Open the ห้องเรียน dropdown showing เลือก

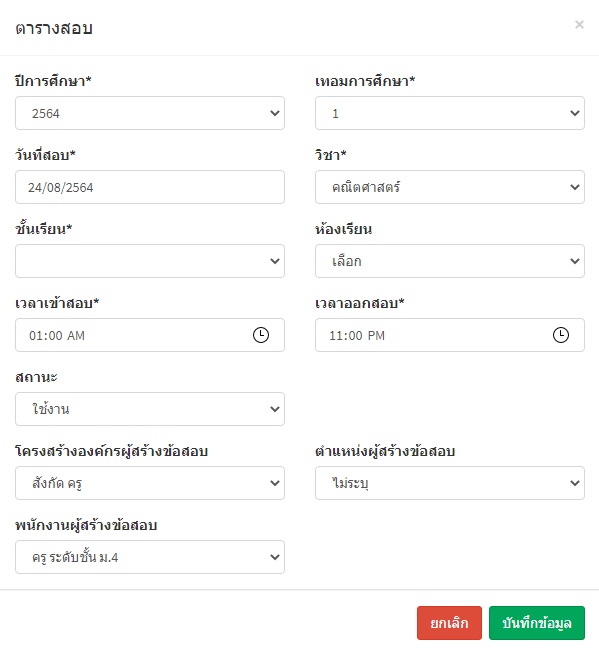click(450, 261)
